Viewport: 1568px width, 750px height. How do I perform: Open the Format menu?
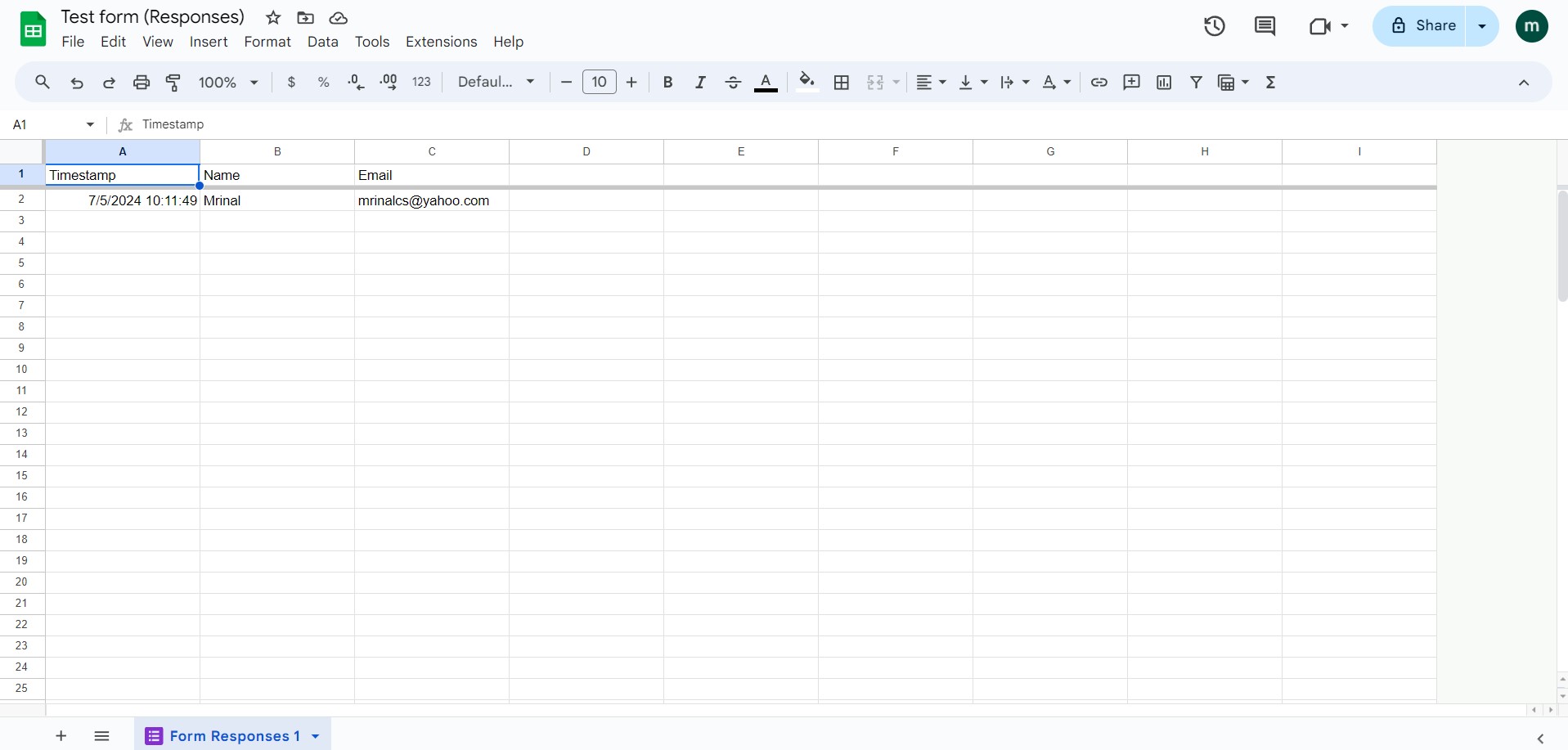267,42
